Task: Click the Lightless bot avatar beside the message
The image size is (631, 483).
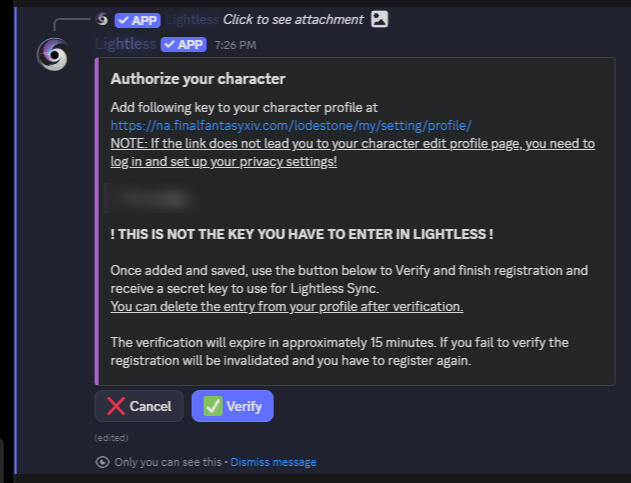Action: pyautogui.click(x=52, y=55)
